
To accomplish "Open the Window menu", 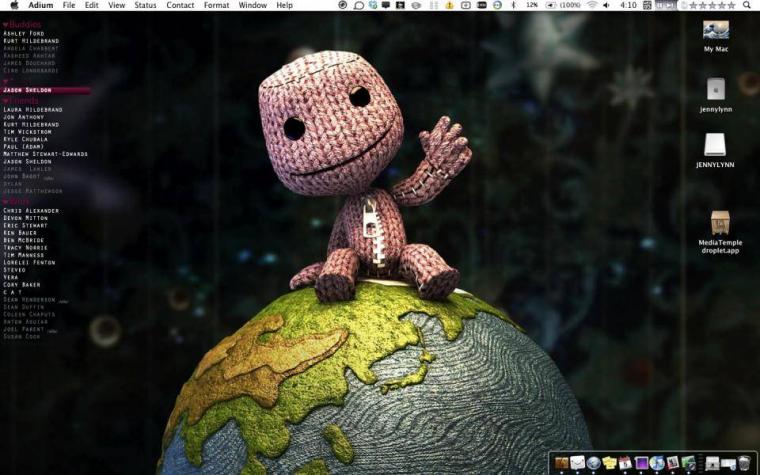I will [253, 5].
